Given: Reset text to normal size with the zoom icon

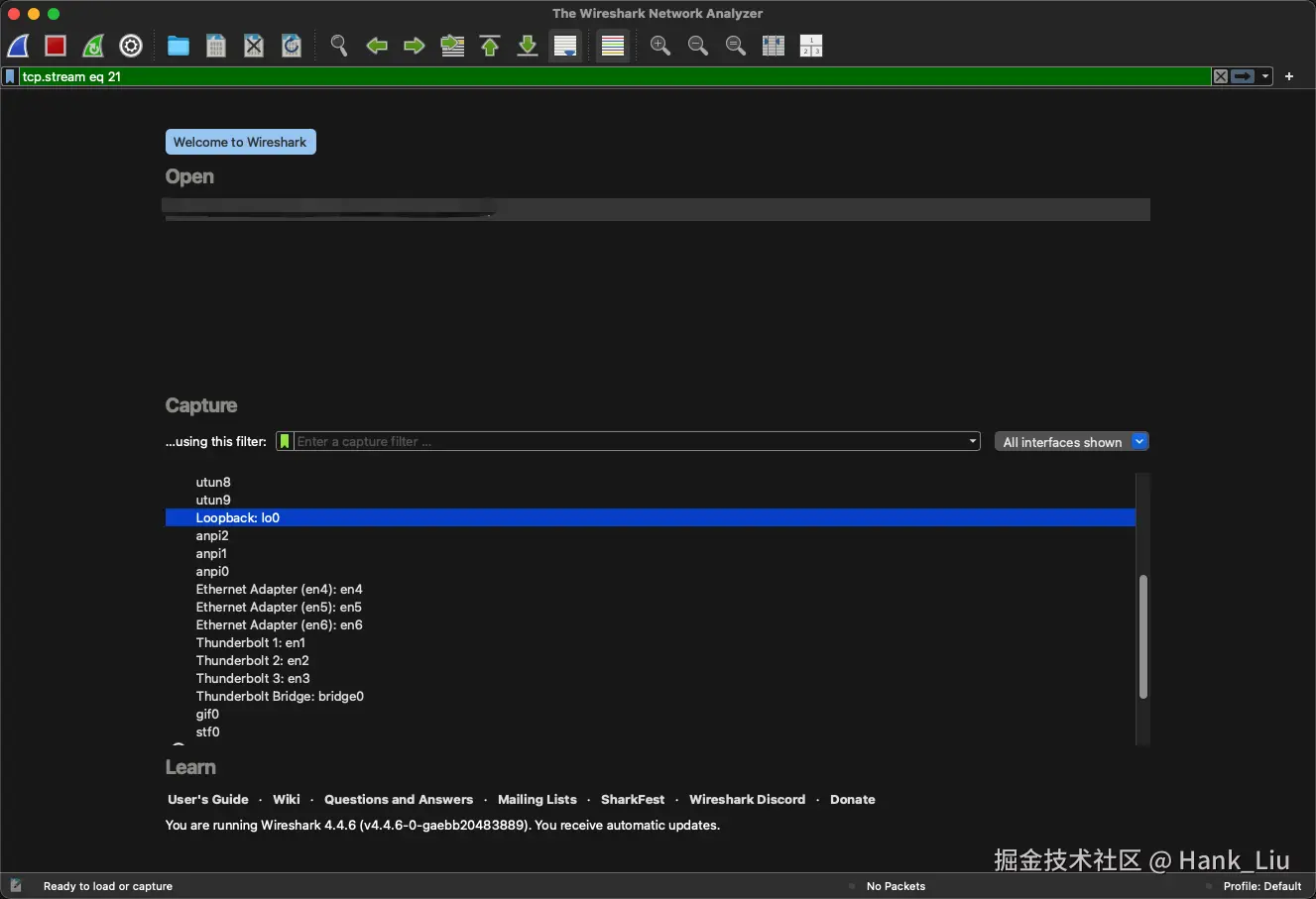Looking at the screenshot, I should [736, 46].
